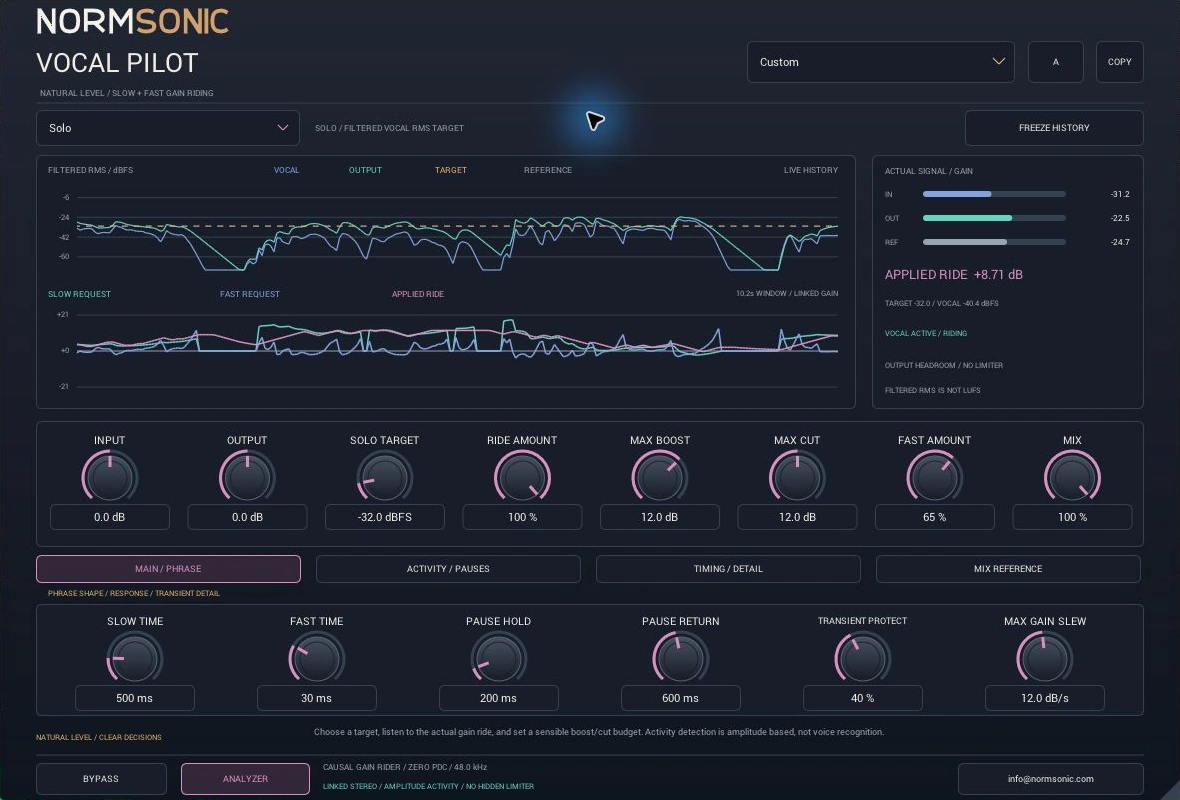The image size is (1180, 800).
Task: Click the Input gain knob
Action: point(110,476)
